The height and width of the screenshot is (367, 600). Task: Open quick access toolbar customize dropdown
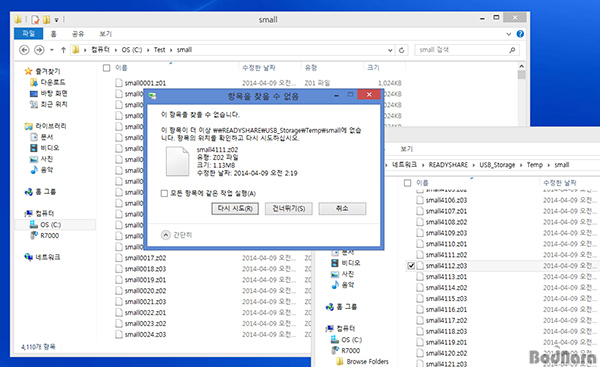pyautogui.click(x=56, y=19)
